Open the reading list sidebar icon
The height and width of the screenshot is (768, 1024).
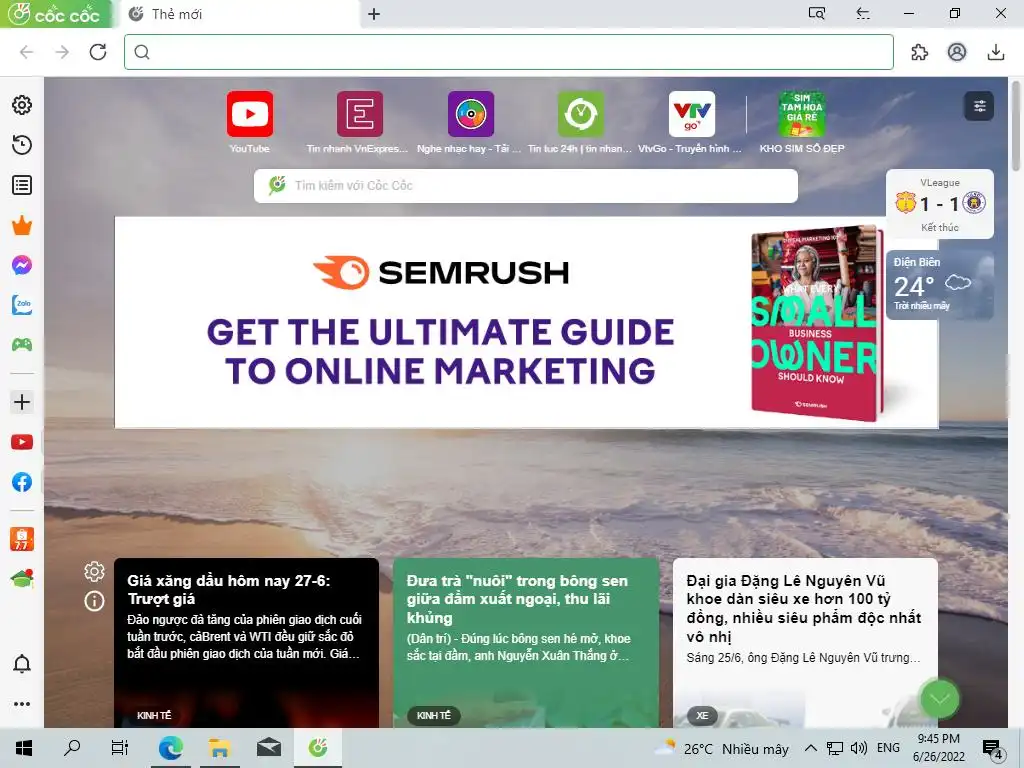click(22, 185)
